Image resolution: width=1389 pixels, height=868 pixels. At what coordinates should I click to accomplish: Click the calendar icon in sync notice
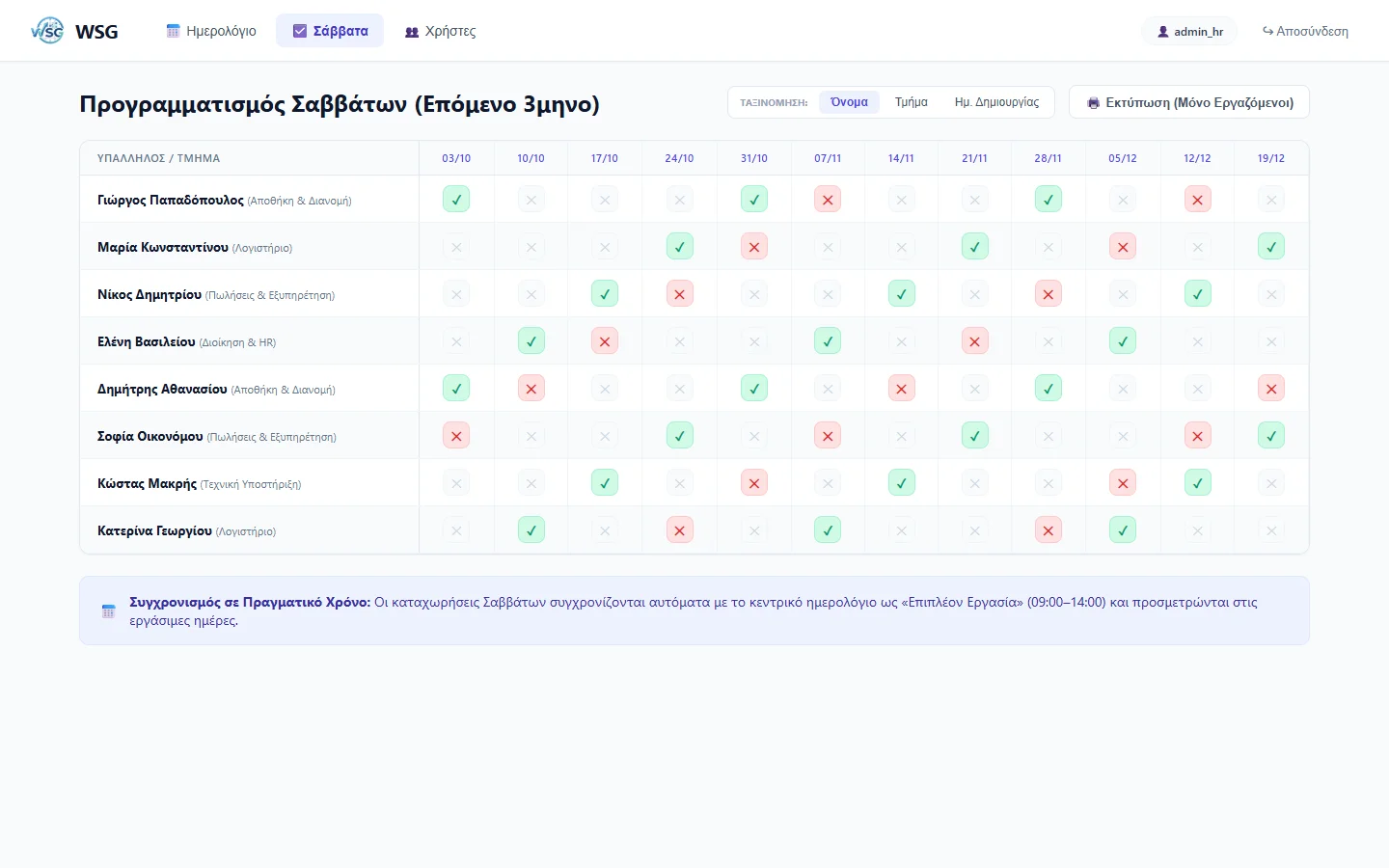tap(108, 611)
